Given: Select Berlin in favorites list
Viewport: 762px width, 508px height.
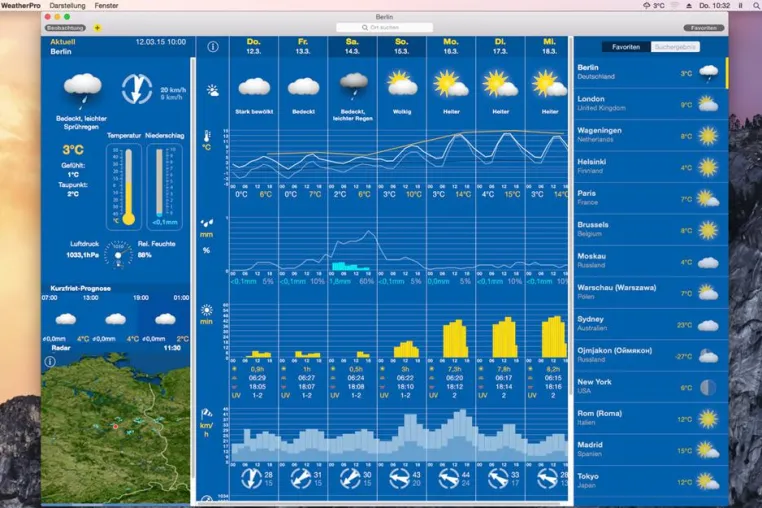Looking at the screenshot, I should 651,72.
